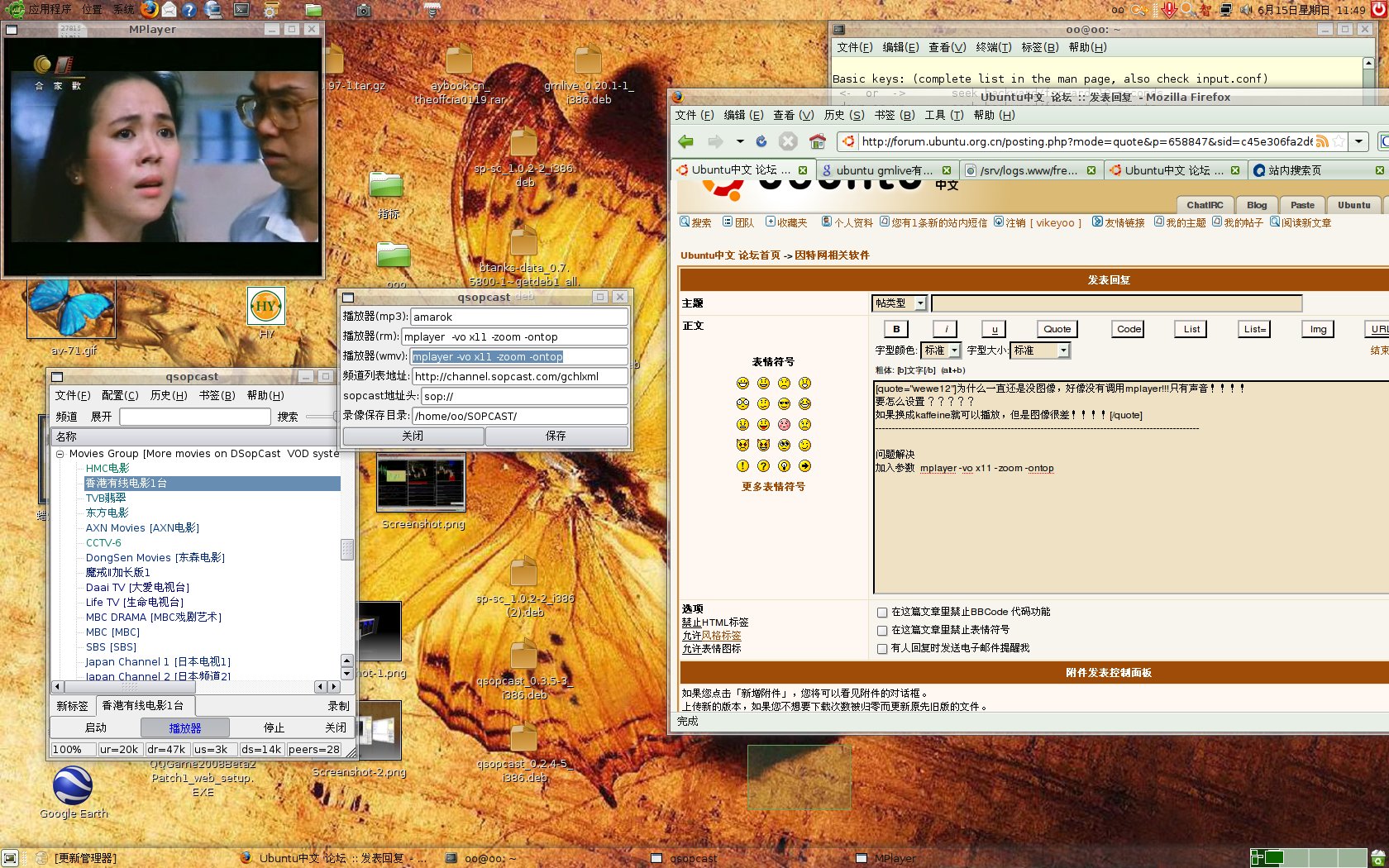Click the red power button in panel
Screen dimensions: 1389x868
coord(1378,10)
